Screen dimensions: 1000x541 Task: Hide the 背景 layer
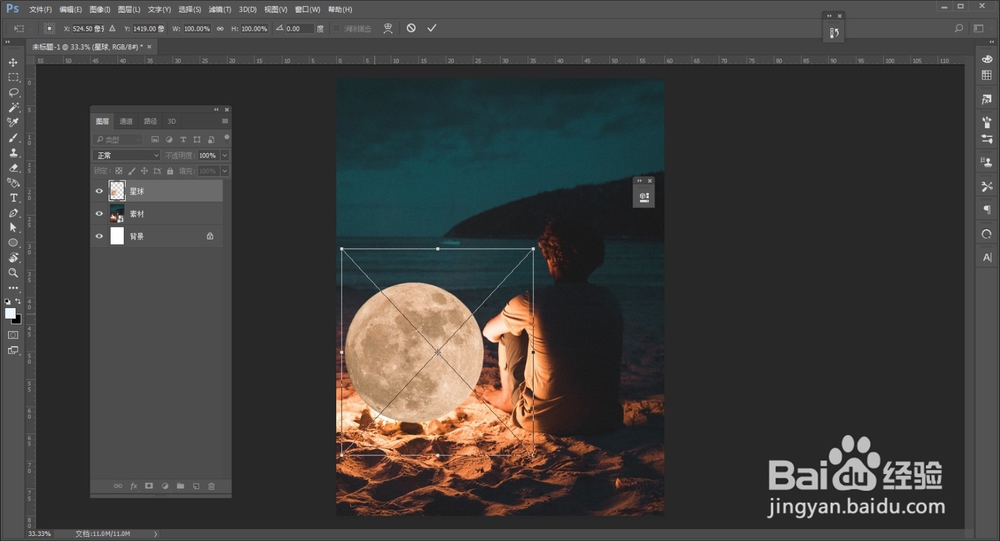pyautogui.click(x=99, y=236)
